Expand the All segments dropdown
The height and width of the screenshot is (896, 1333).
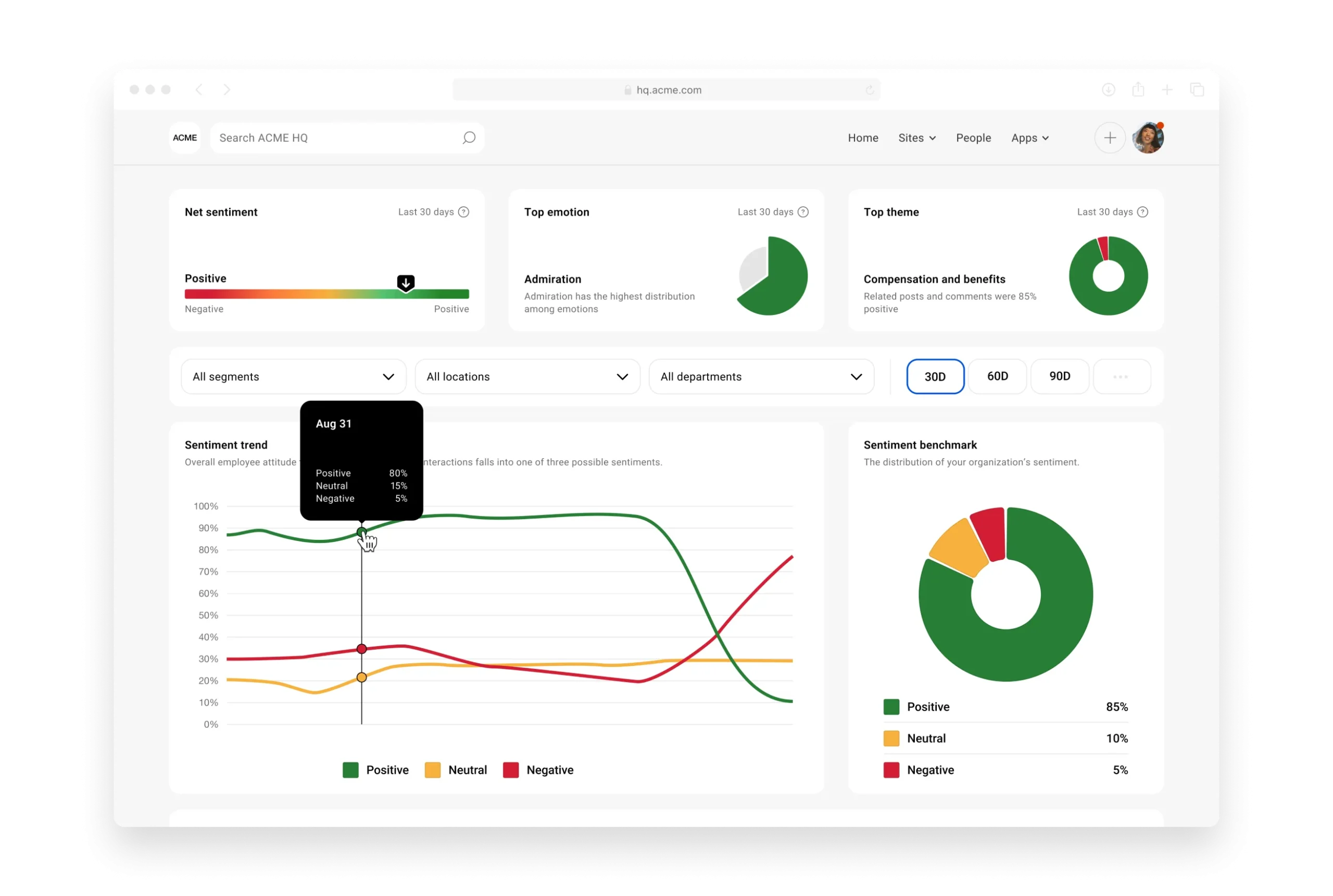coord(291,376)
